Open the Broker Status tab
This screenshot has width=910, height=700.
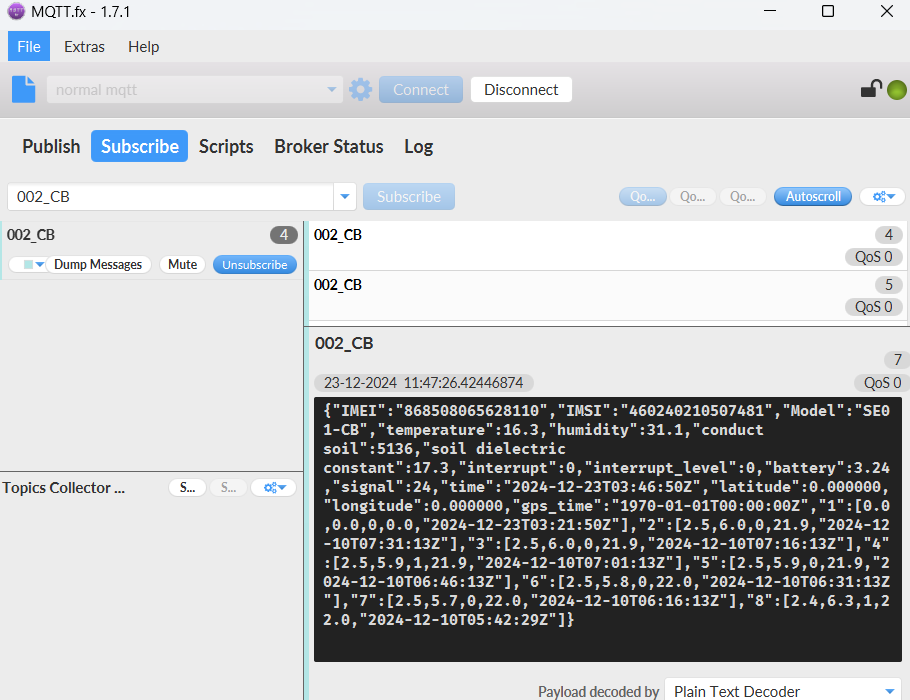click(x=329, y=146)
